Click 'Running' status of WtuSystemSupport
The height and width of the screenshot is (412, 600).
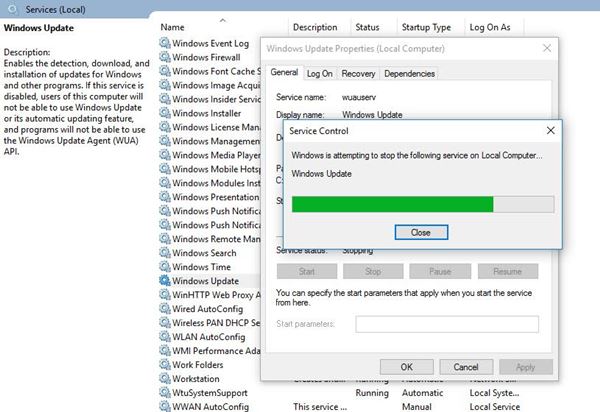tap(372, 393)
